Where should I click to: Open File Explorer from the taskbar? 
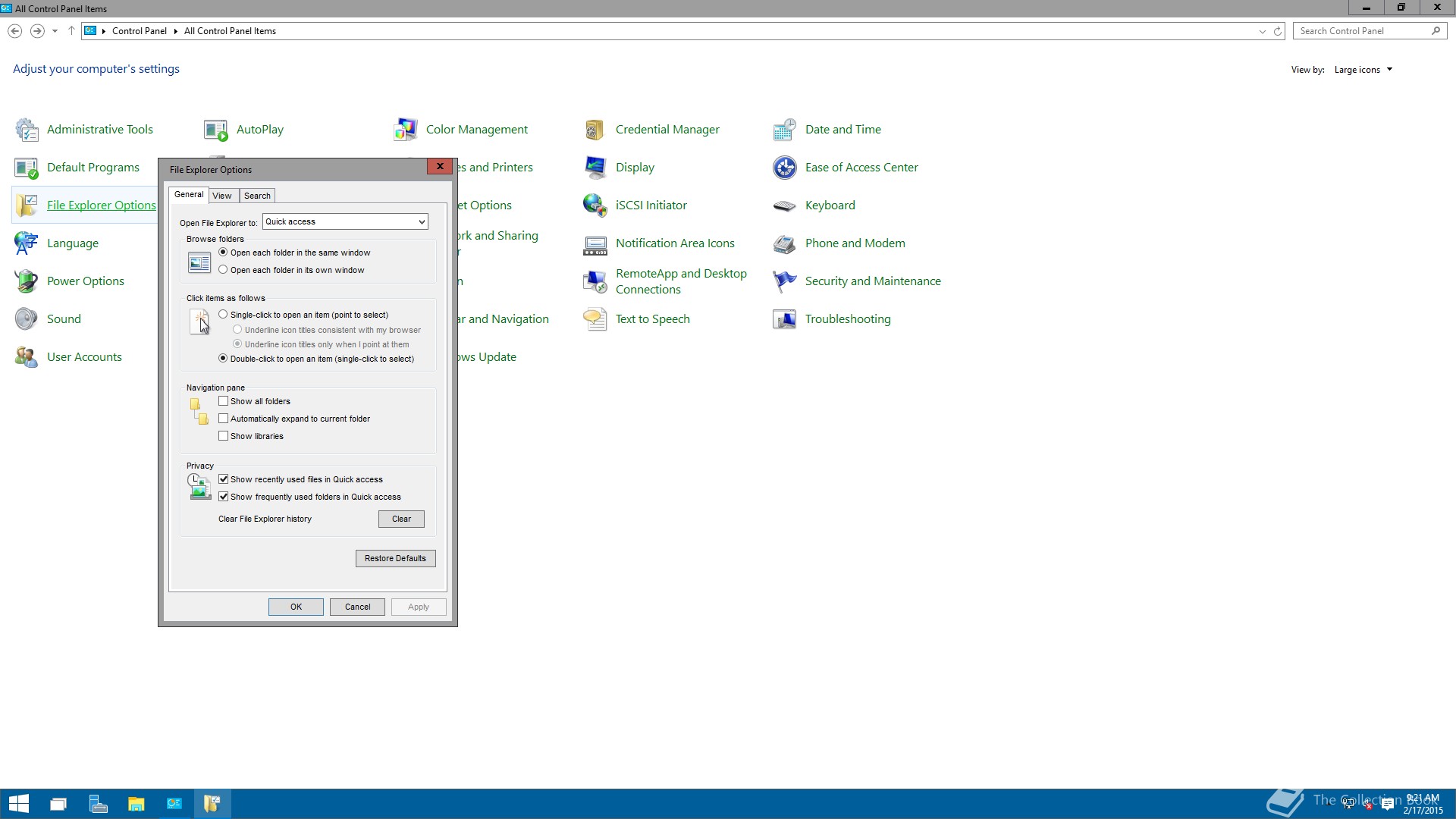(136, 804)
